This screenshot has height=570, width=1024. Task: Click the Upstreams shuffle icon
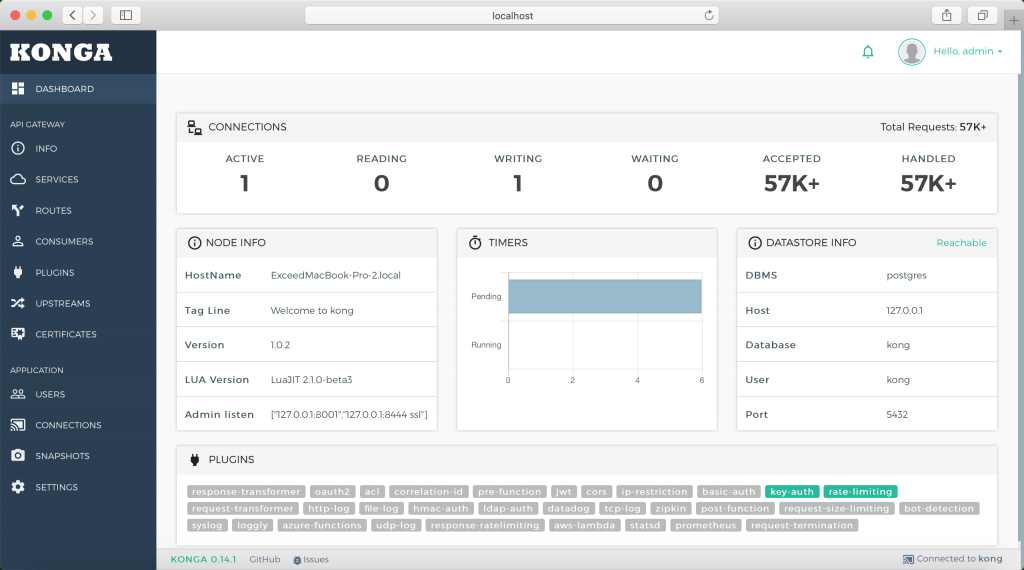(x=18, y=303)
